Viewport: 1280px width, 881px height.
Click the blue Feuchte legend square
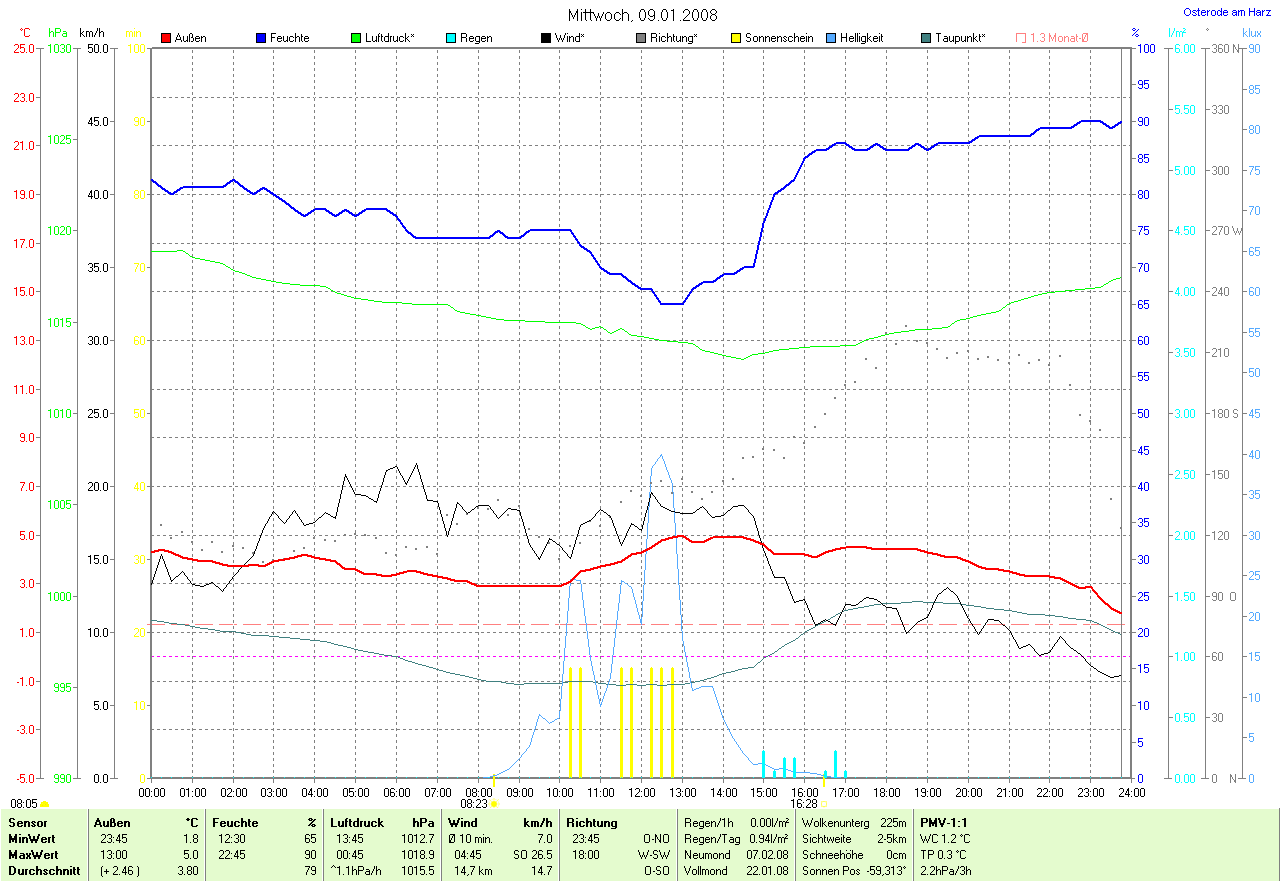tap(262, 38)
